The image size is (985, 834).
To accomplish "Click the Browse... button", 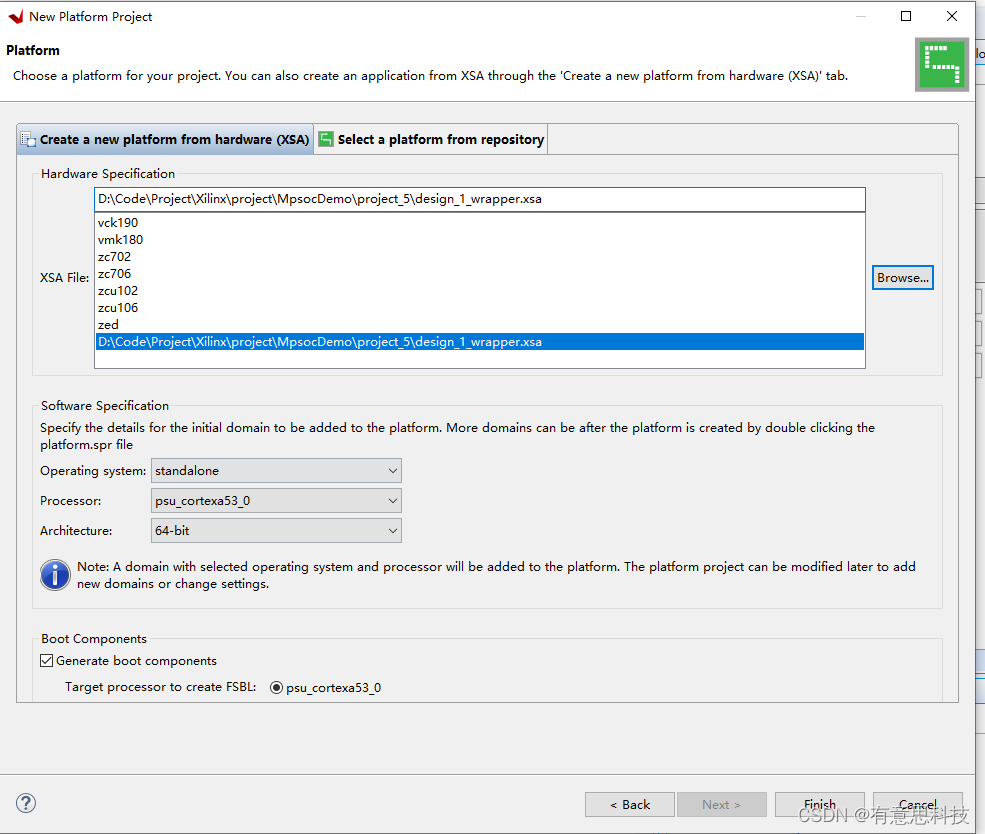I will click(903, 278).
